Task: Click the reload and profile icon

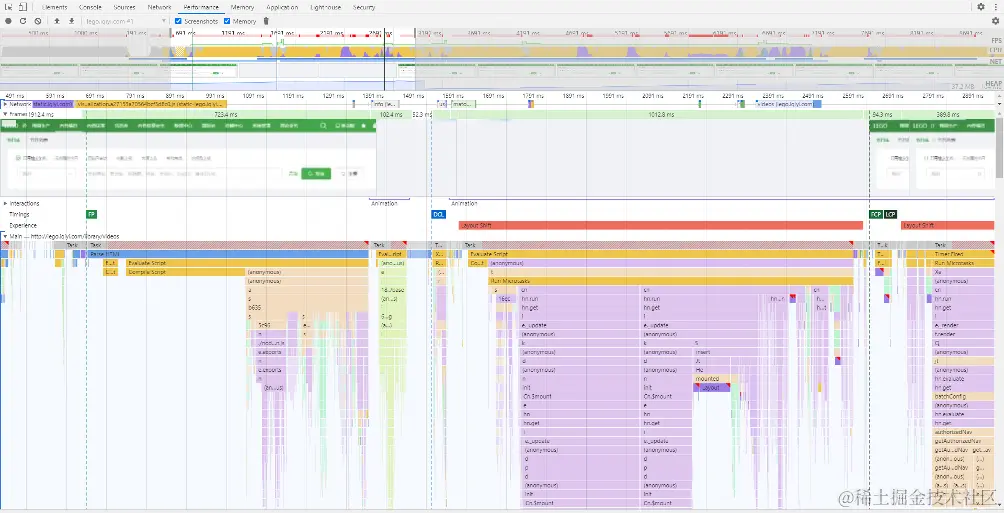Action: click(23, 21)
